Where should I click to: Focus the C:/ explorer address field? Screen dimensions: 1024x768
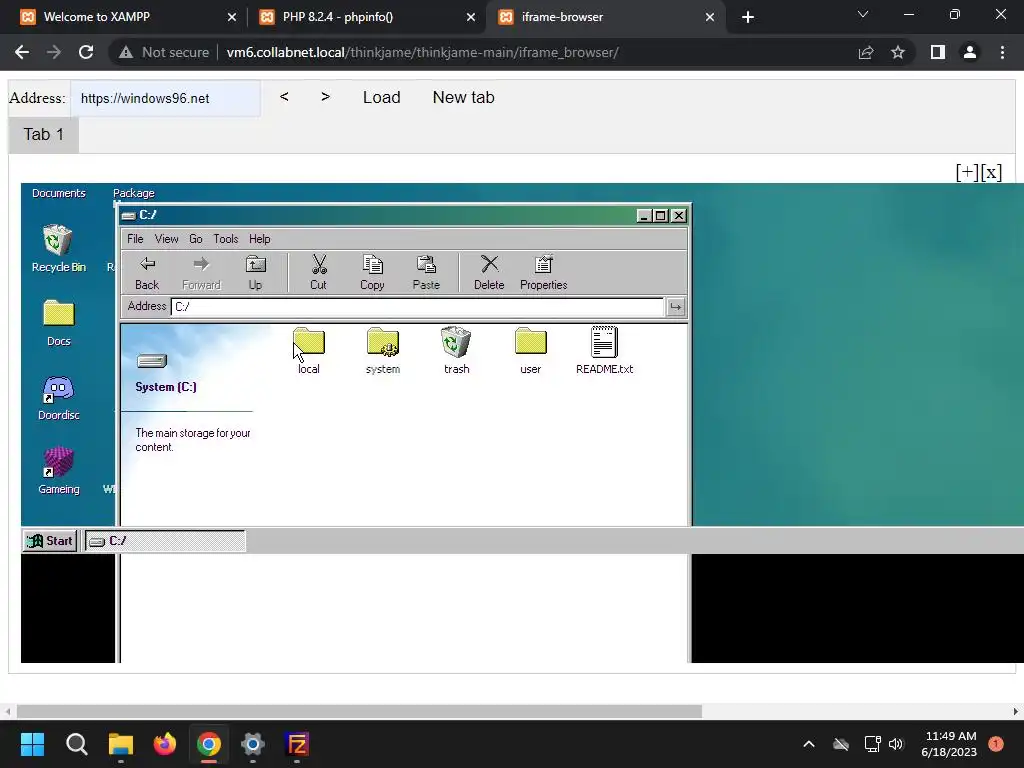[417, 306]
